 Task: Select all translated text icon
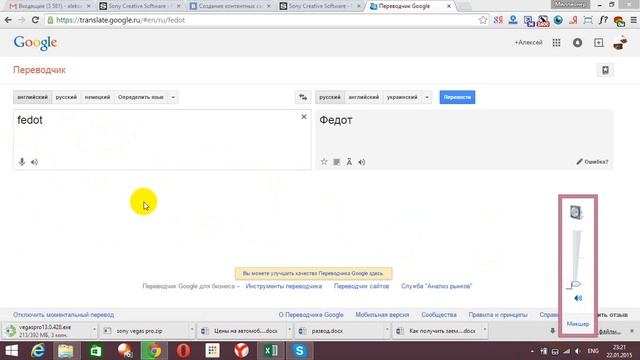point(336,162)
